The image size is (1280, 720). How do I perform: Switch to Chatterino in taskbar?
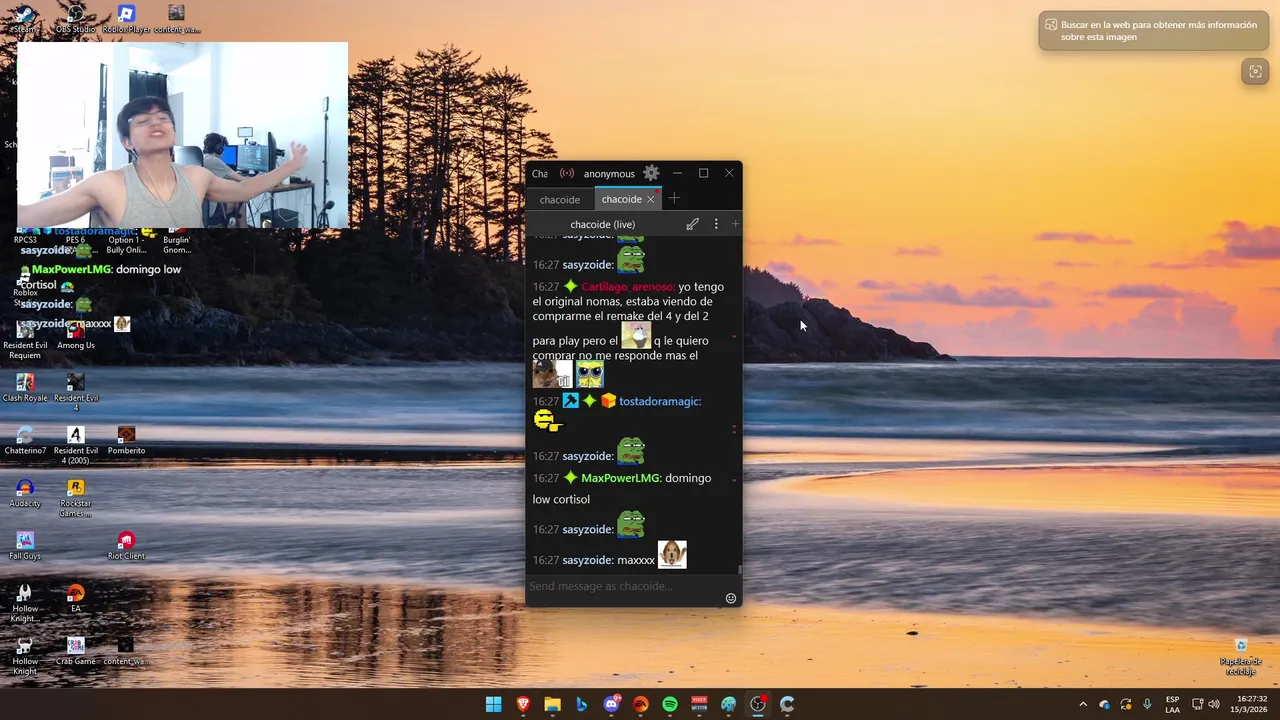(787, 704)
